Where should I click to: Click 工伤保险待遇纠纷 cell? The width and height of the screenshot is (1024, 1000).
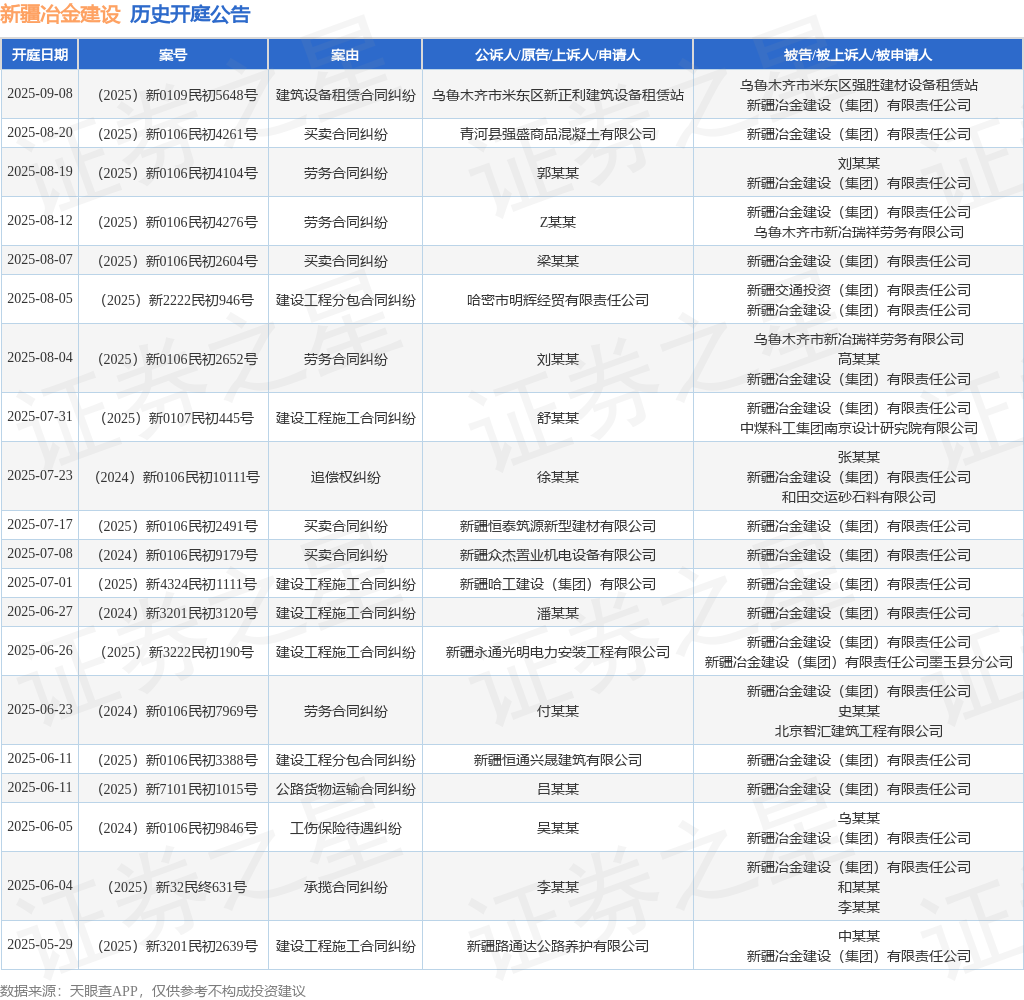[345, 828]
